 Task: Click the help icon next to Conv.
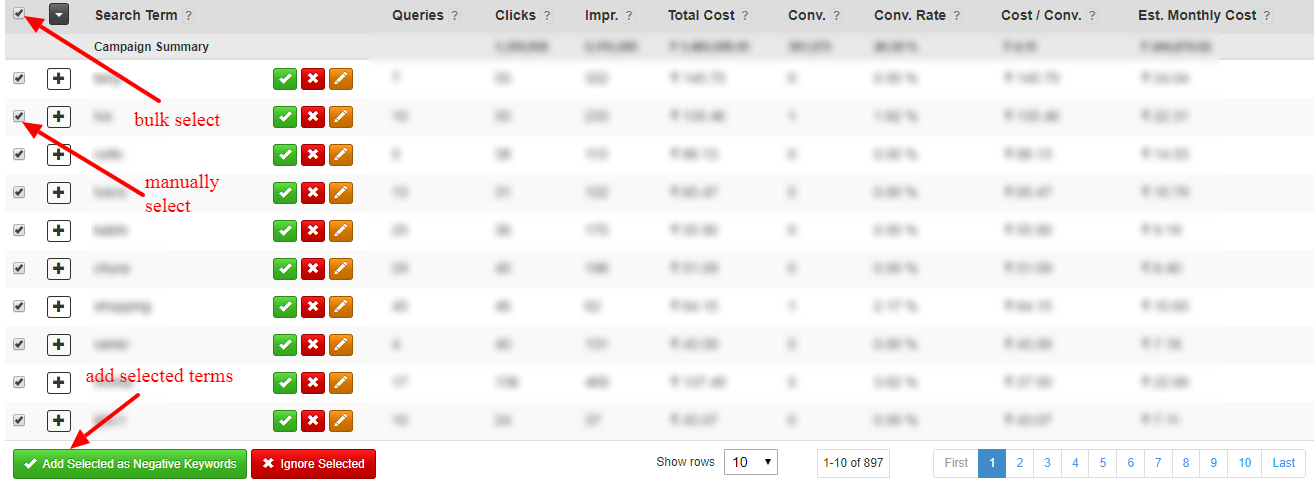click(x=836, y=16)
